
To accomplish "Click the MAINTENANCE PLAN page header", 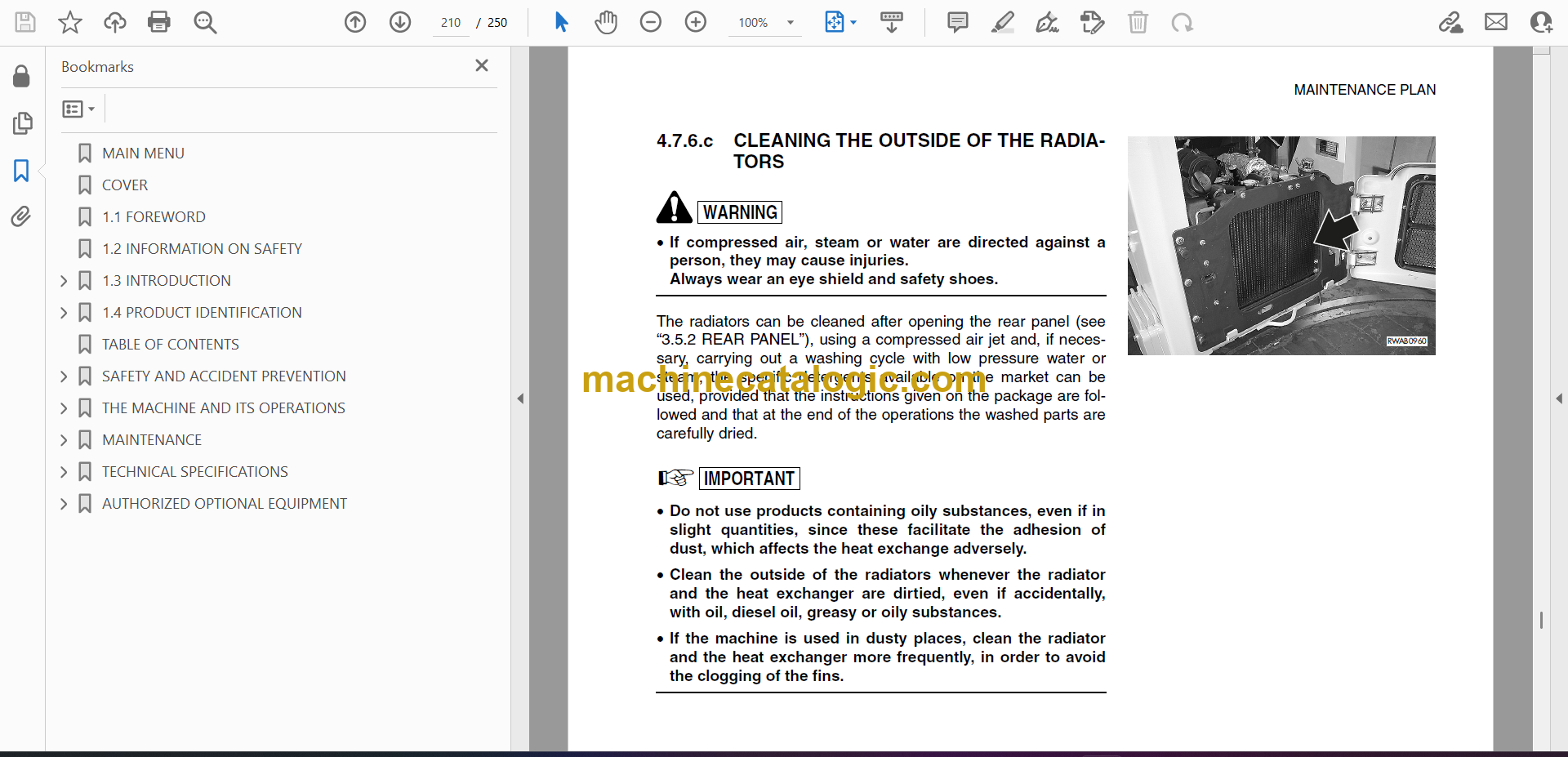I will click(1365, 90).
